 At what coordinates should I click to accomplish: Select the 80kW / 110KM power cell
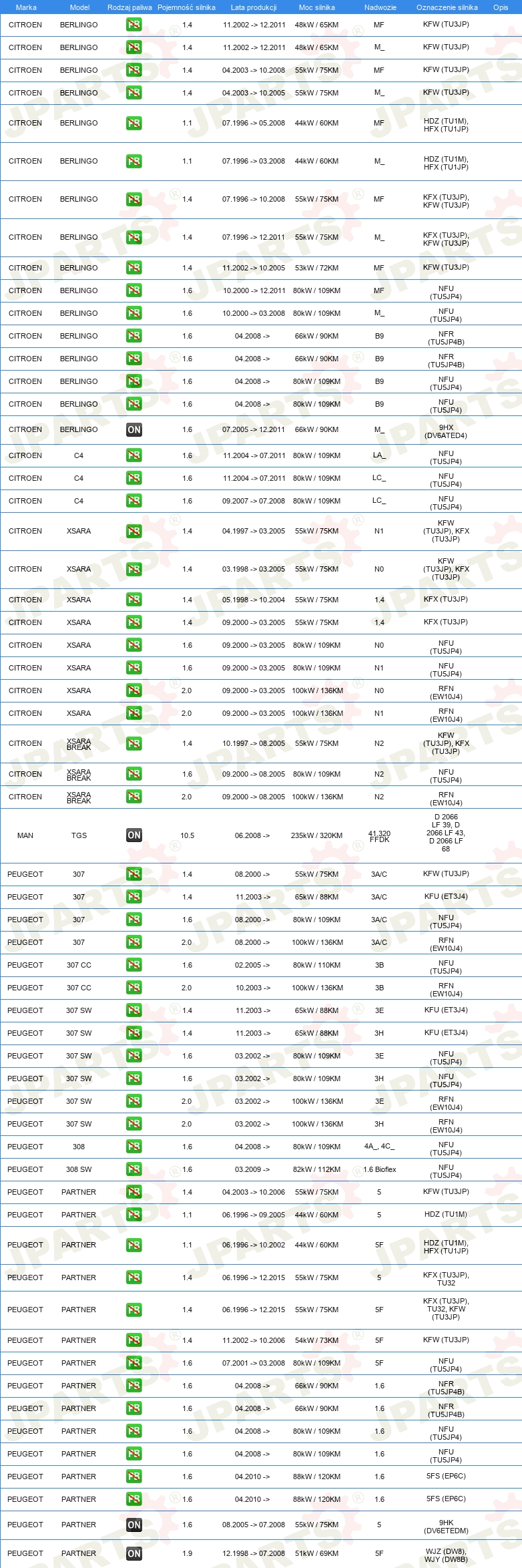tap(316, 965)
